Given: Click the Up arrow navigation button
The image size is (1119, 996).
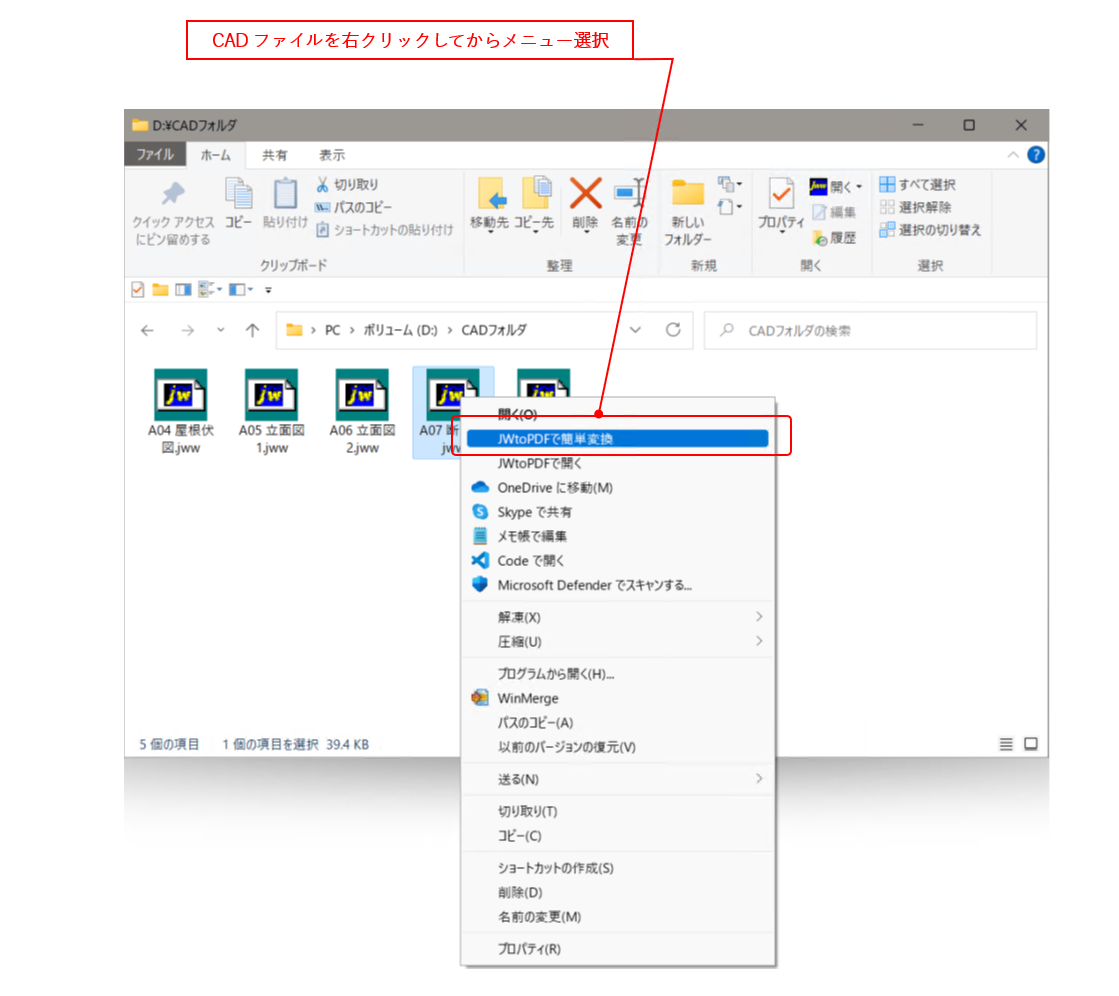Looking at the screenshot, I should click(253, 330).
